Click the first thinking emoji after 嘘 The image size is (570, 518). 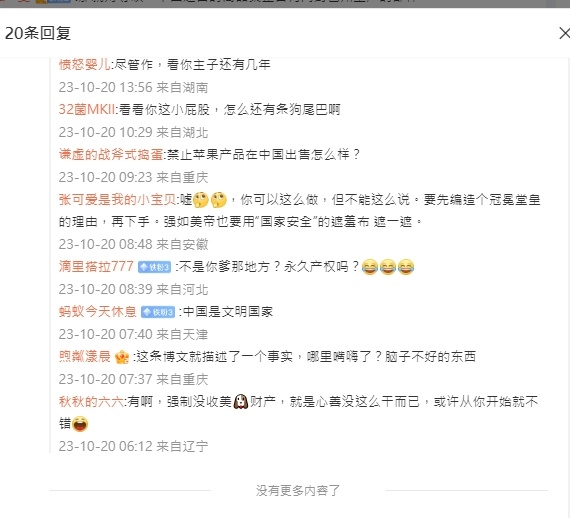click(x=201, y=200)
